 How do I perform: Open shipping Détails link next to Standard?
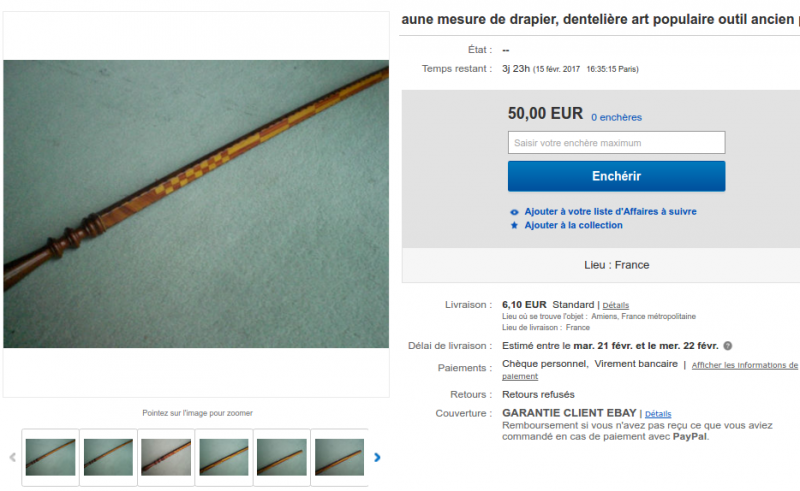tap(616, 305)
